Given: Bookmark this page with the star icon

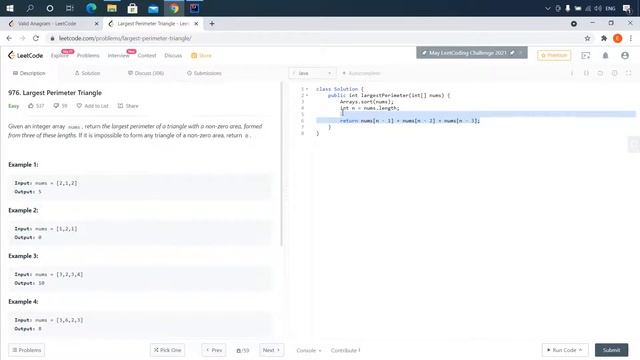Looking at the screenshot, I should 587,38.
